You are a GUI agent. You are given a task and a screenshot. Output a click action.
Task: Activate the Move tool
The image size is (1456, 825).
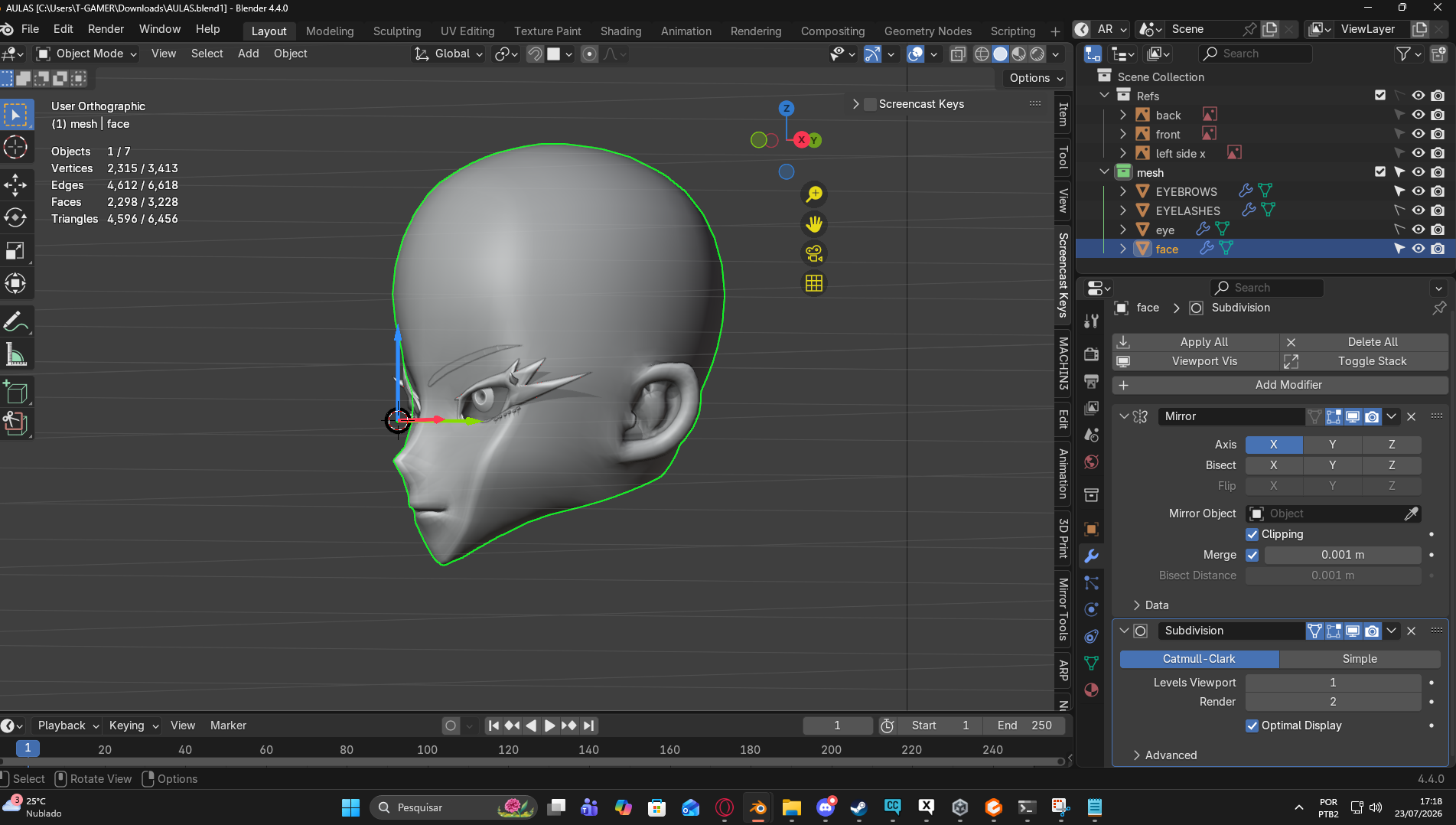[15, 184]
